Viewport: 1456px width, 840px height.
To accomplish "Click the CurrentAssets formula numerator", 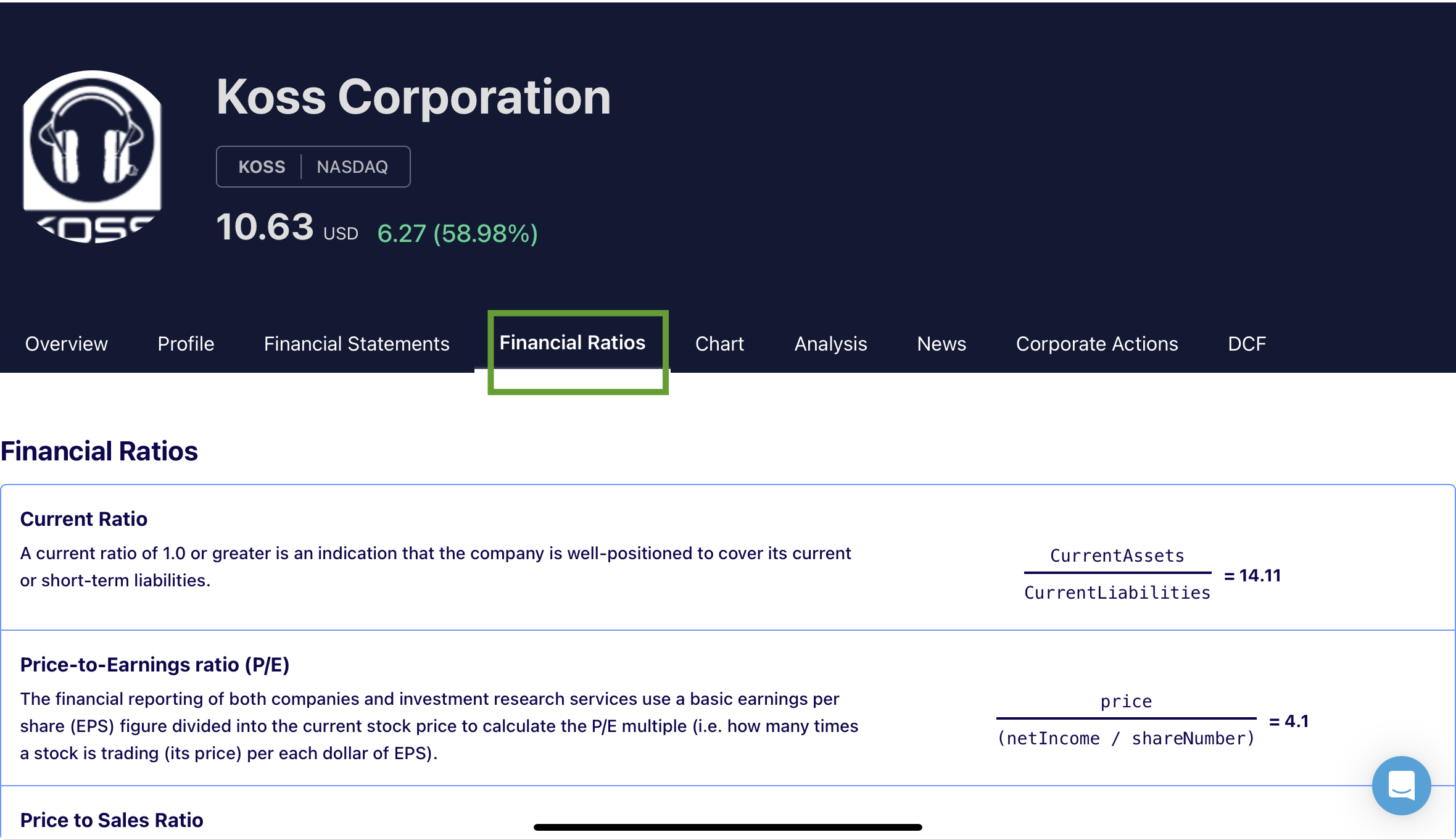I will tap(1117, 555).
